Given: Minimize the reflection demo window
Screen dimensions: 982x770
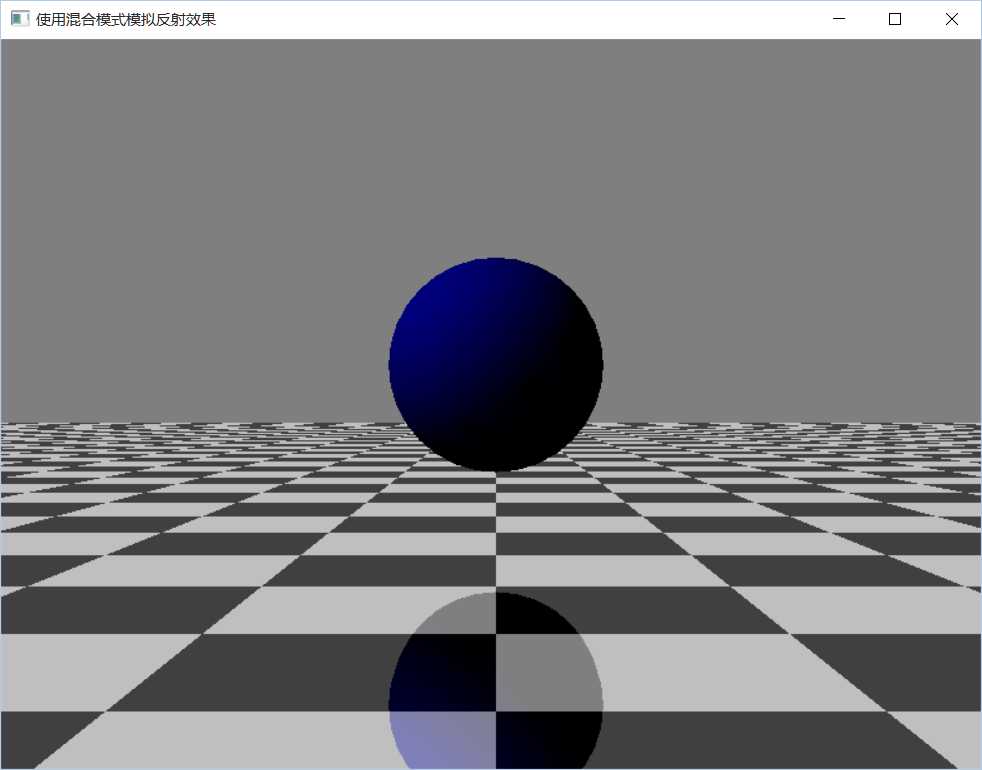Looking at the screenshot, I should point(839,19).
